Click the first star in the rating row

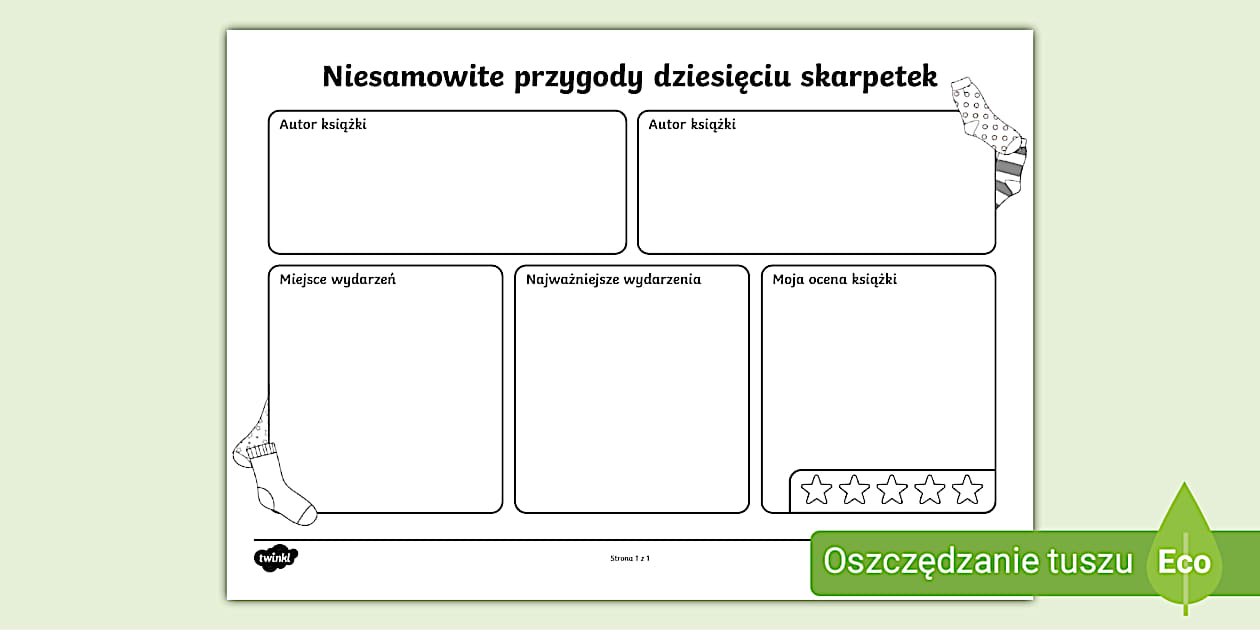pos(817,490)
